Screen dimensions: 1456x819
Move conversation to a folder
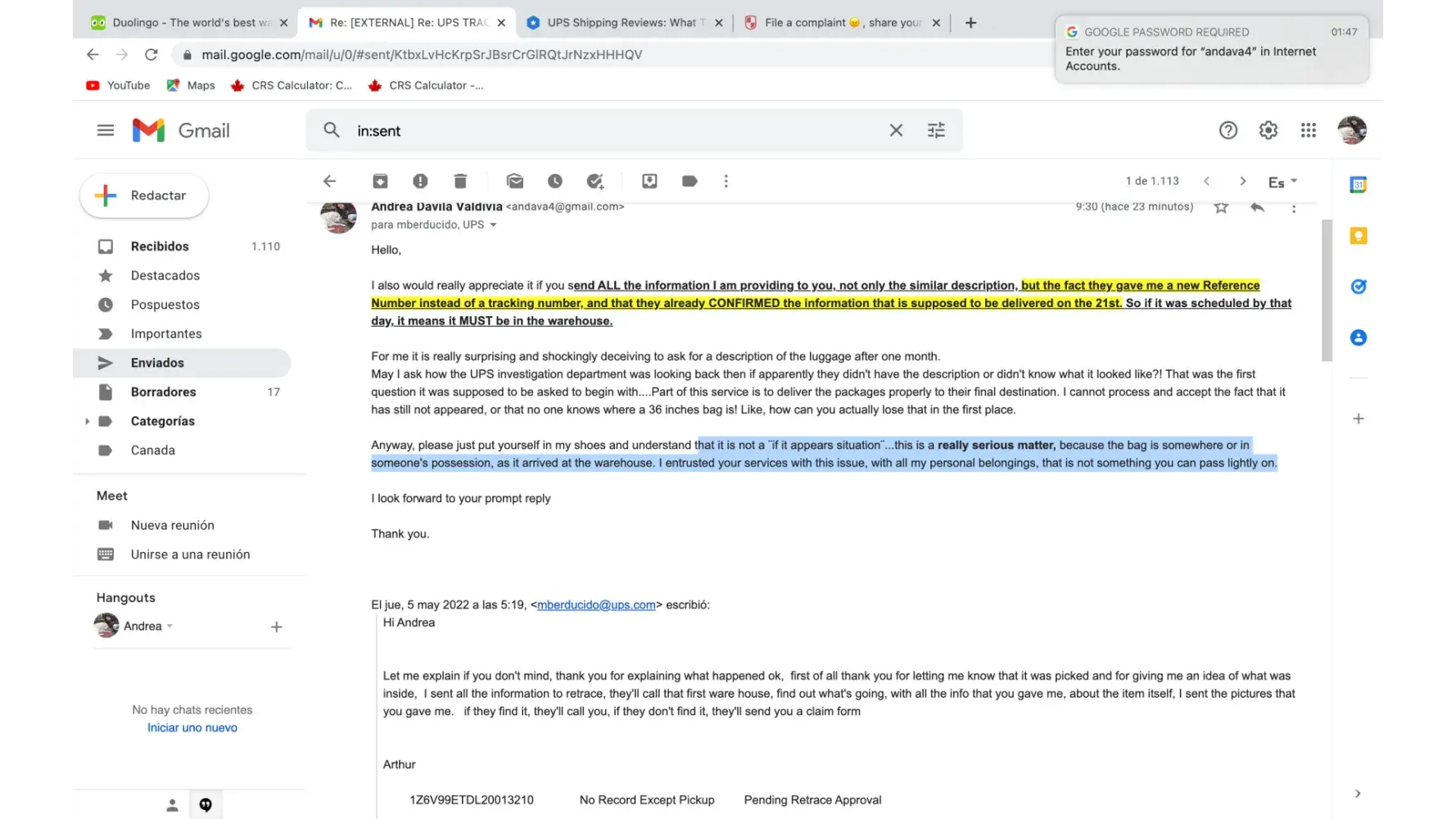(649, 181)
